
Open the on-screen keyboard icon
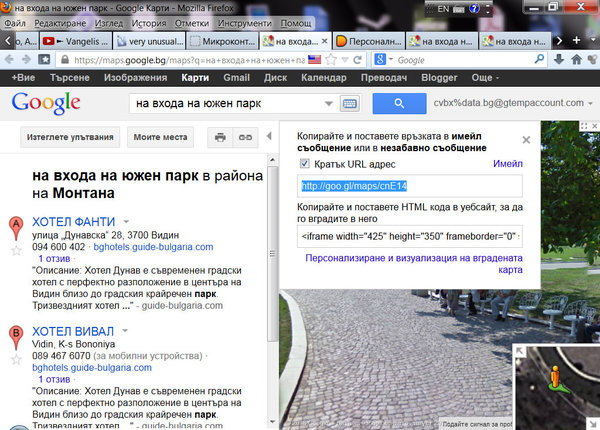click(350, 104)
